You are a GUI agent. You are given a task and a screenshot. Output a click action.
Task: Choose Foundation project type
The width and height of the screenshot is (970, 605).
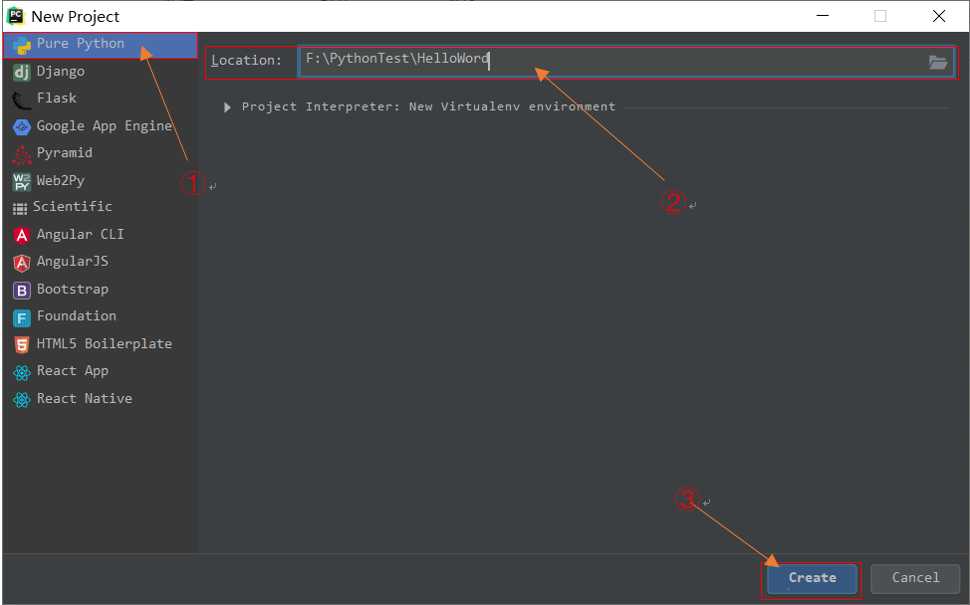point(100,317)
